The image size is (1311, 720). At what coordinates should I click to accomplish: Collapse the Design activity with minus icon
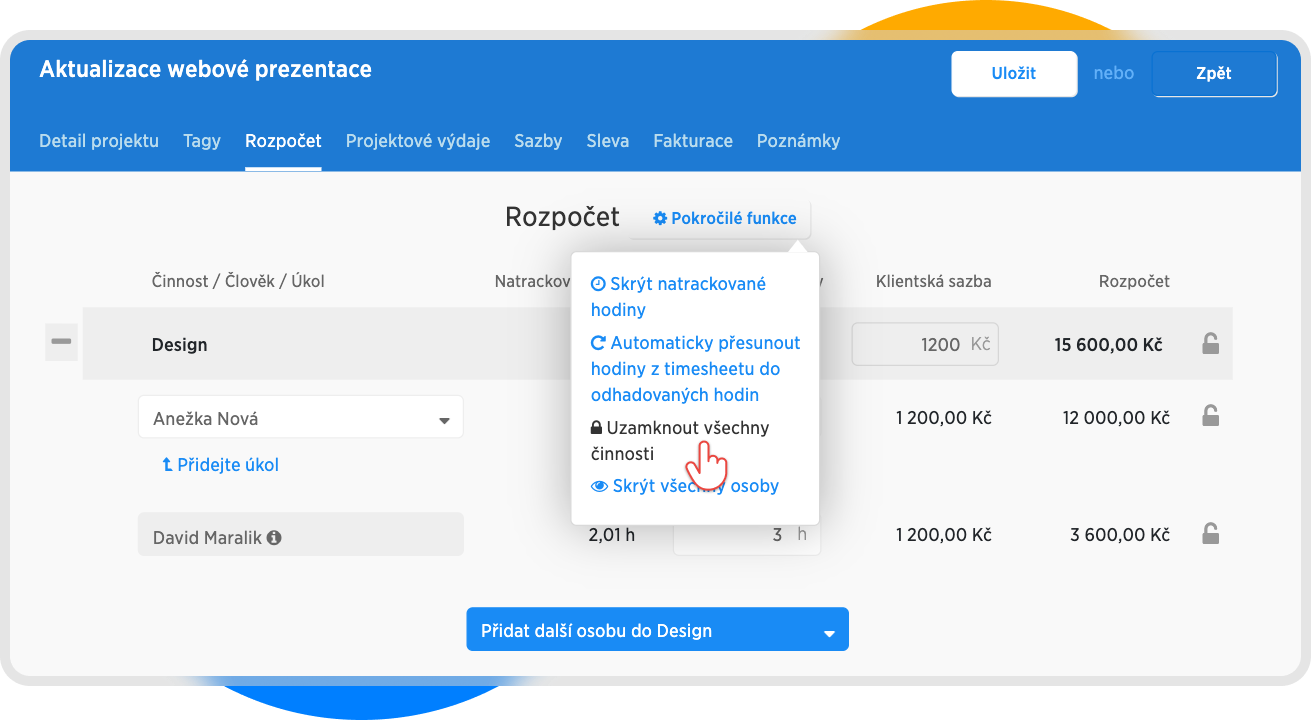point(61,343)
